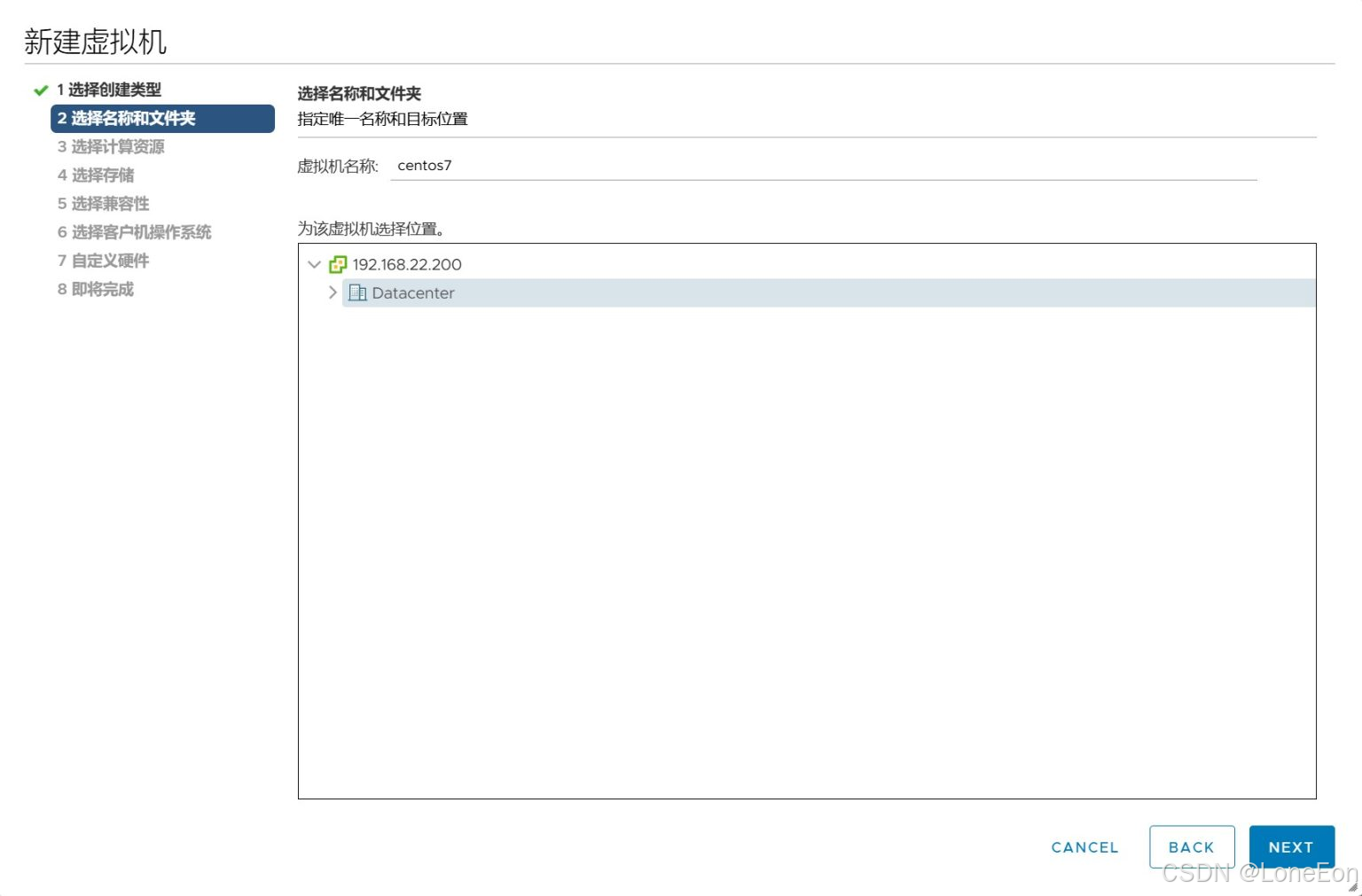Open step 7 自定义硬件
Screen dimensions: 1362x896
point(103,261)
